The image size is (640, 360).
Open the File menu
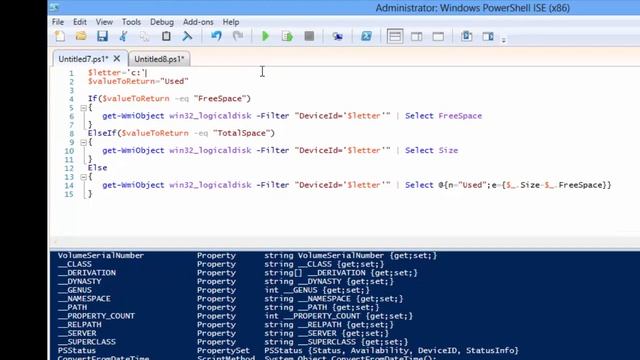(x=58, y=22)
